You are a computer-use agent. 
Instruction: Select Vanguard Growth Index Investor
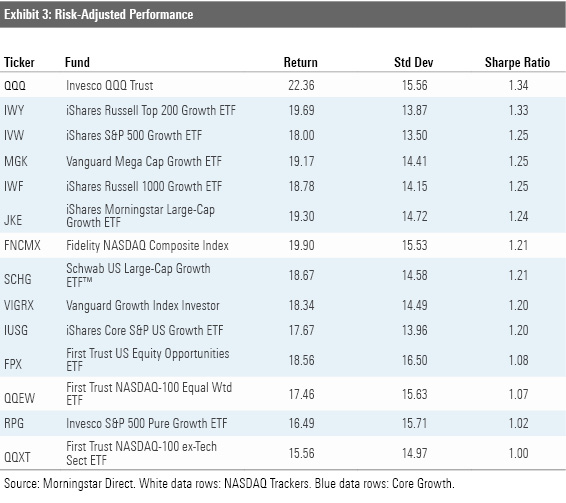pyautogui.click(x=143, y=305)
